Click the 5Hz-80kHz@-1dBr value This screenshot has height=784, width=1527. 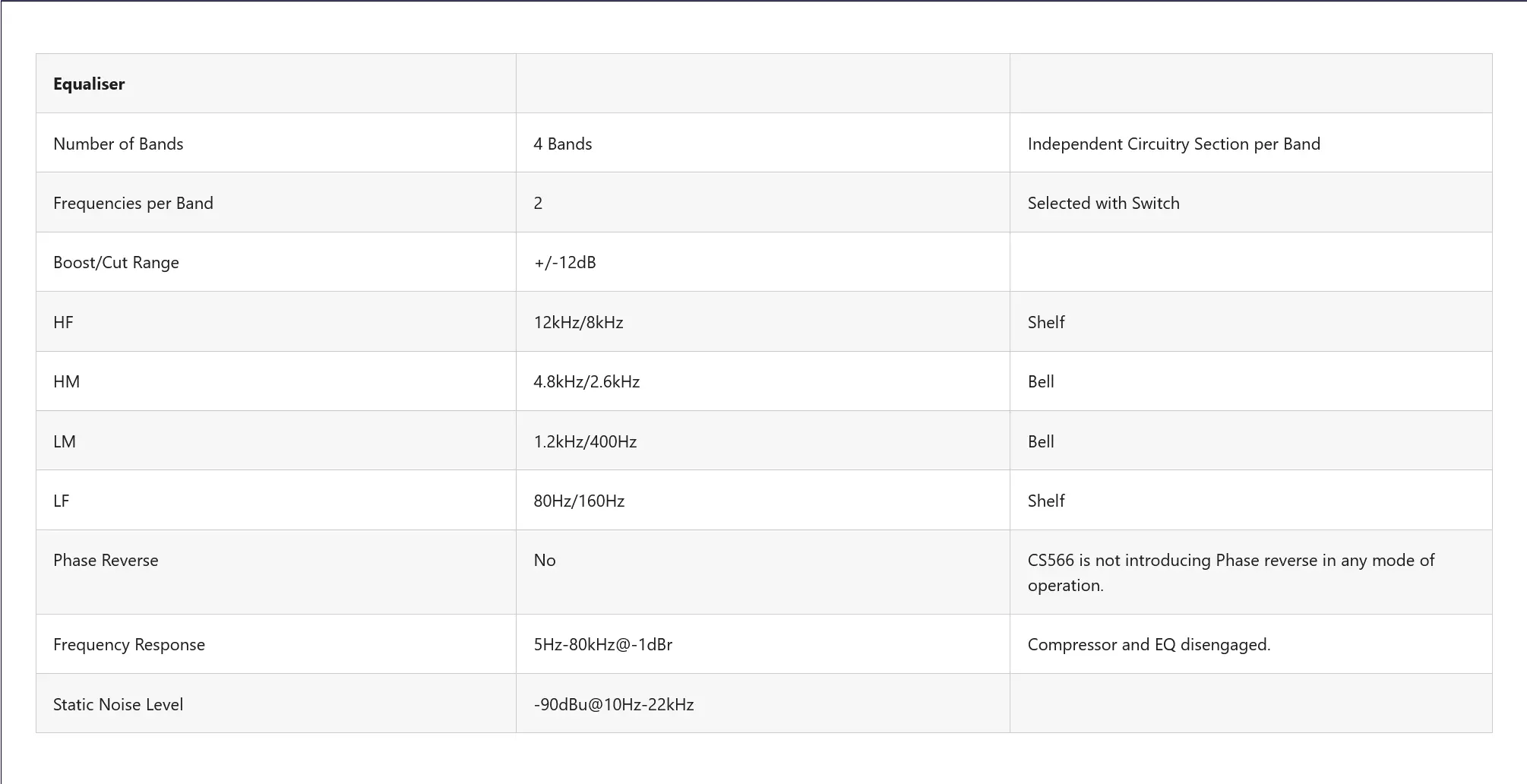[x=603, y=645]
